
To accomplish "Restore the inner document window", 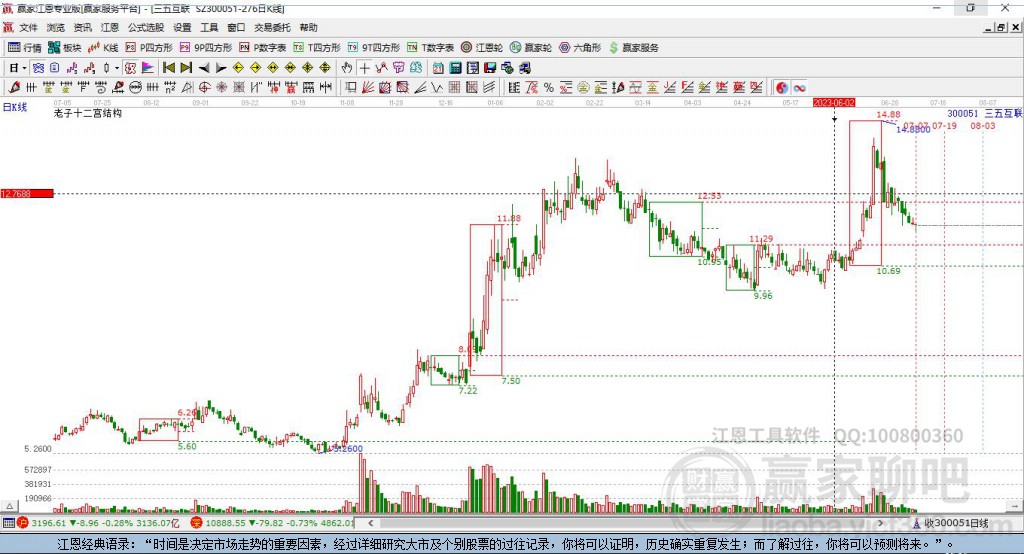I will tap(1001, 27).
